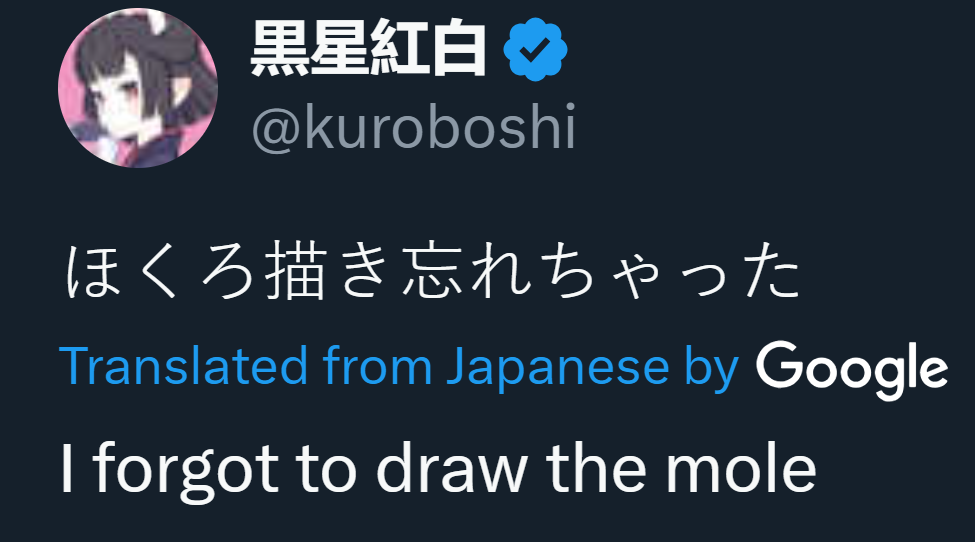Click the white checkmark inside the badge
The image size is (975, 542).
click(535, 50)
